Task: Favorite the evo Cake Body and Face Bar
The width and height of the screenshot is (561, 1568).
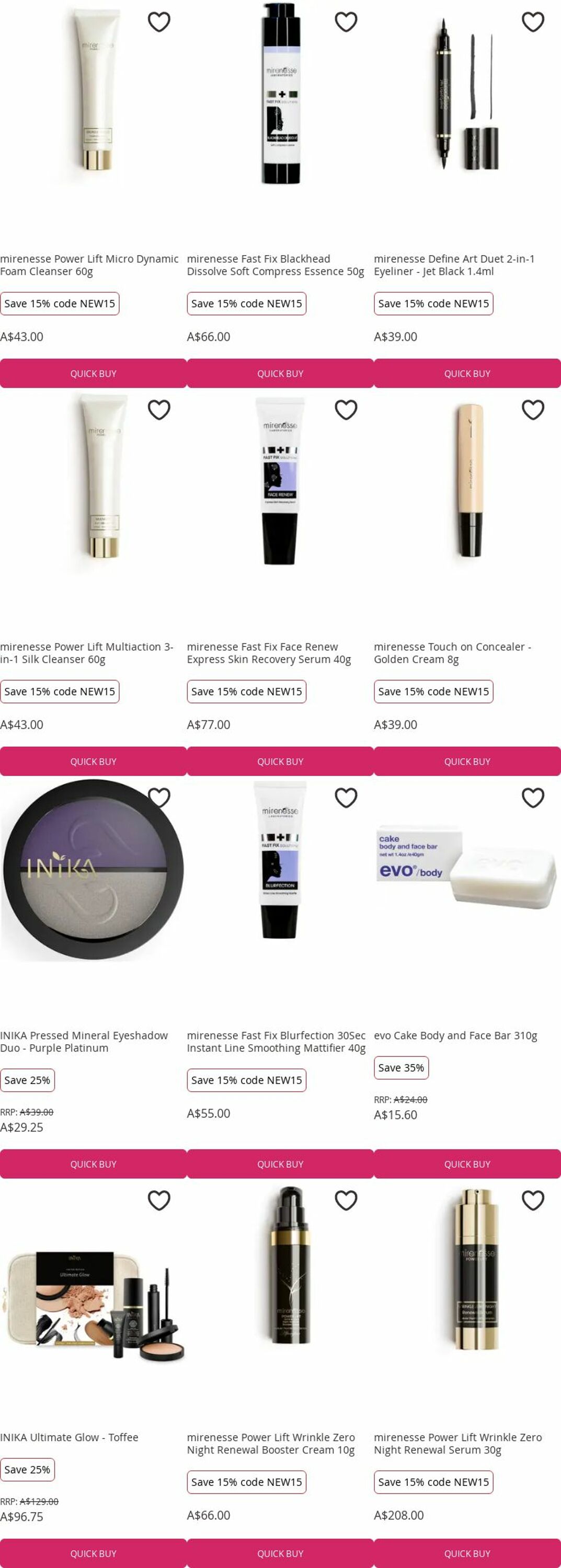Action: (533, 798)
